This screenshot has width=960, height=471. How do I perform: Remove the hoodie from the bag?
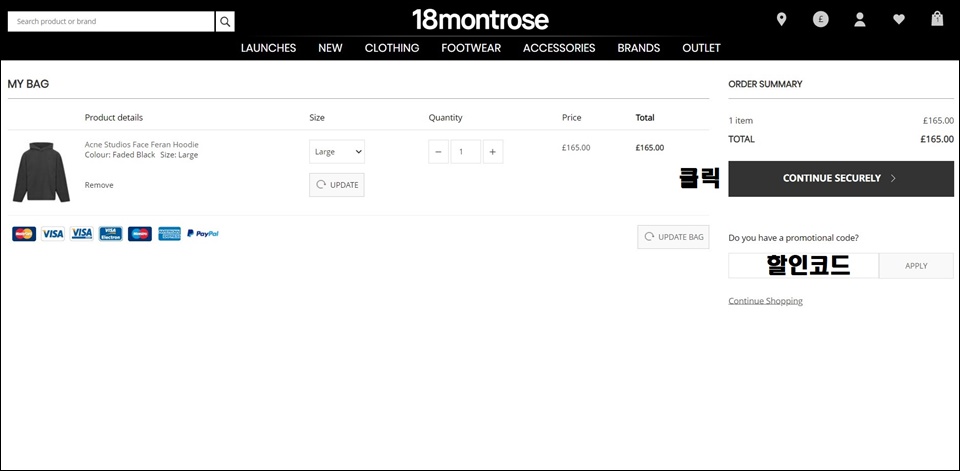point(99,185)
